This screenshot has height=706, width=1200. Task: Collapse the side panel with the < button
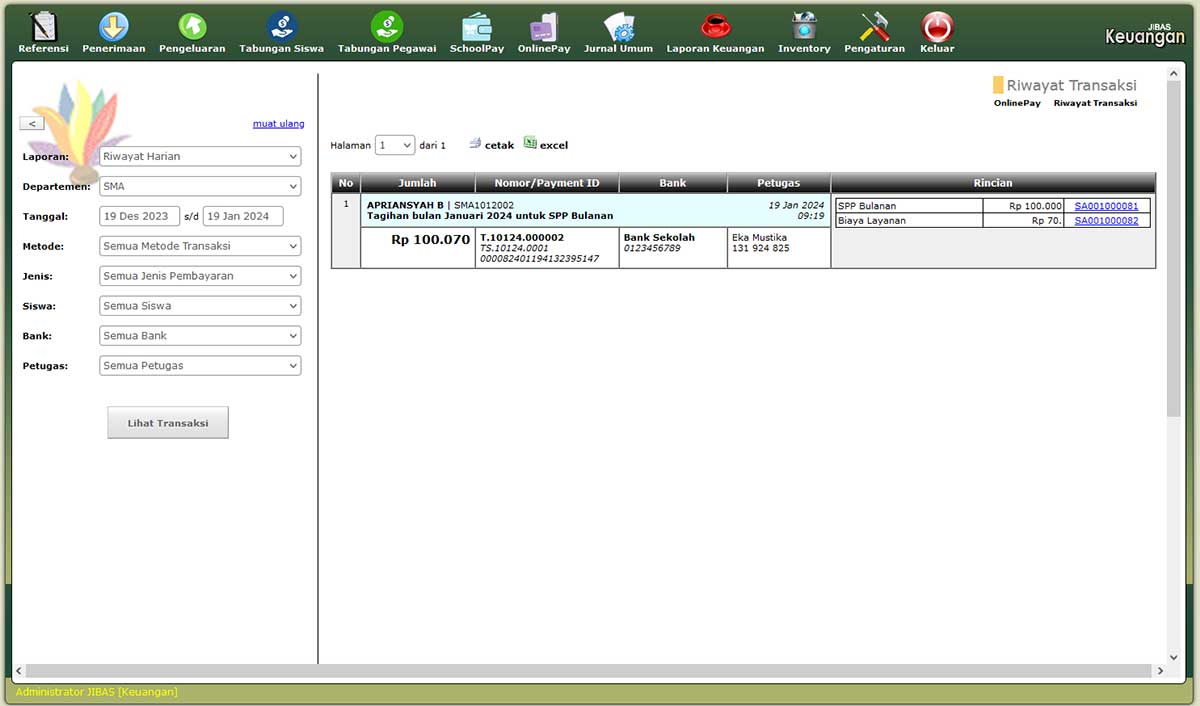[x=32, y=123]
